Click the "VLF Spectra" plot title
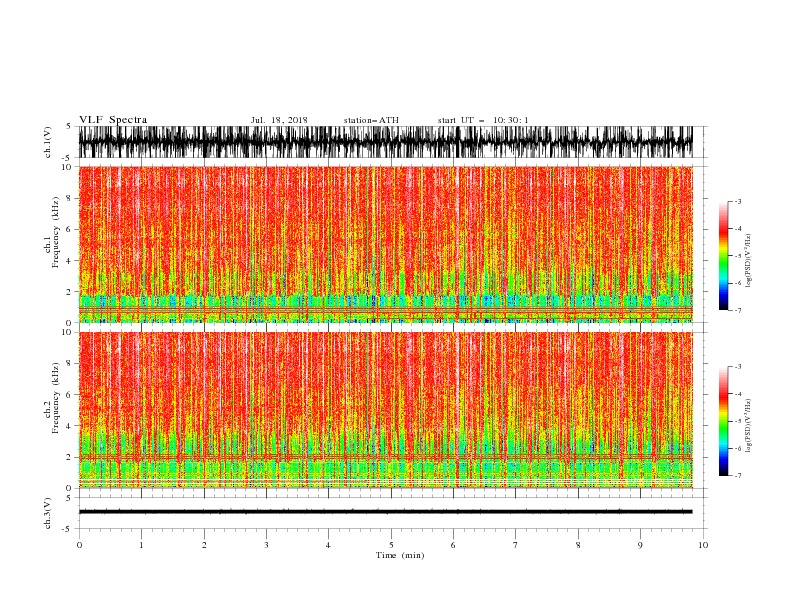 (x=113, y=120)
